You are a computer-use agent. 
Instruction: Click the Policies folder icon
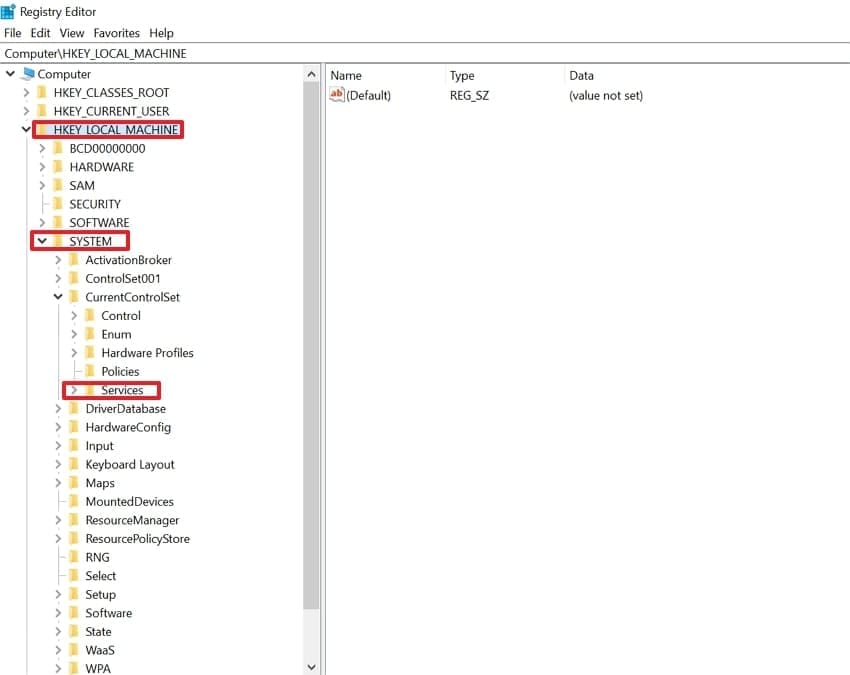[90, 371]
